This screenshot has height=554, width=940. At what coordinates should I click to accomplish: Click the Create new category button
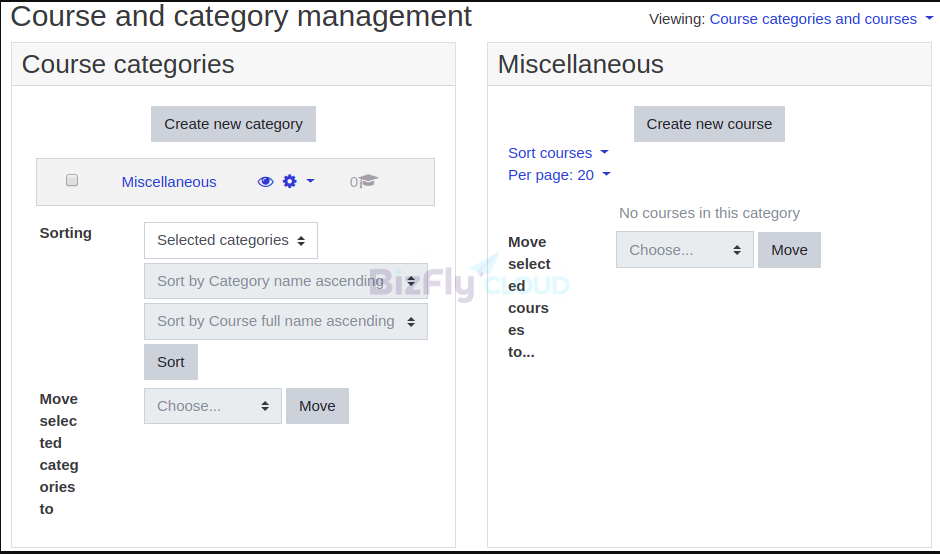coord(233,124)
